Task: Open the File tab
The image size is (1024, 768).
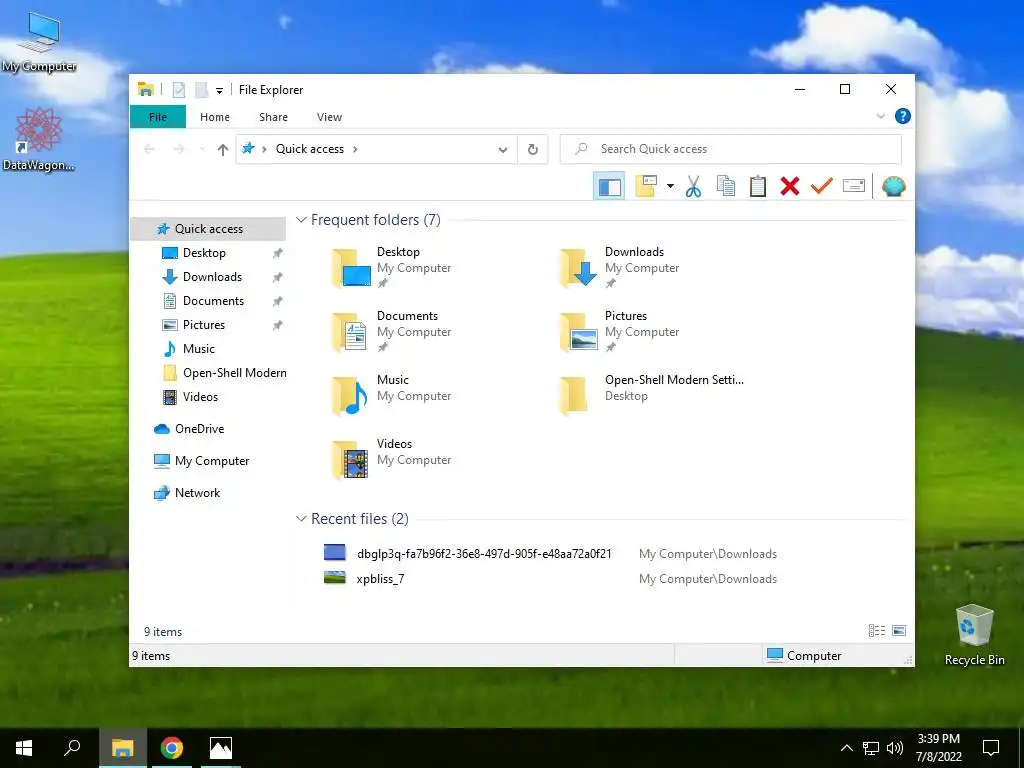Action: (x=158, y=117)
